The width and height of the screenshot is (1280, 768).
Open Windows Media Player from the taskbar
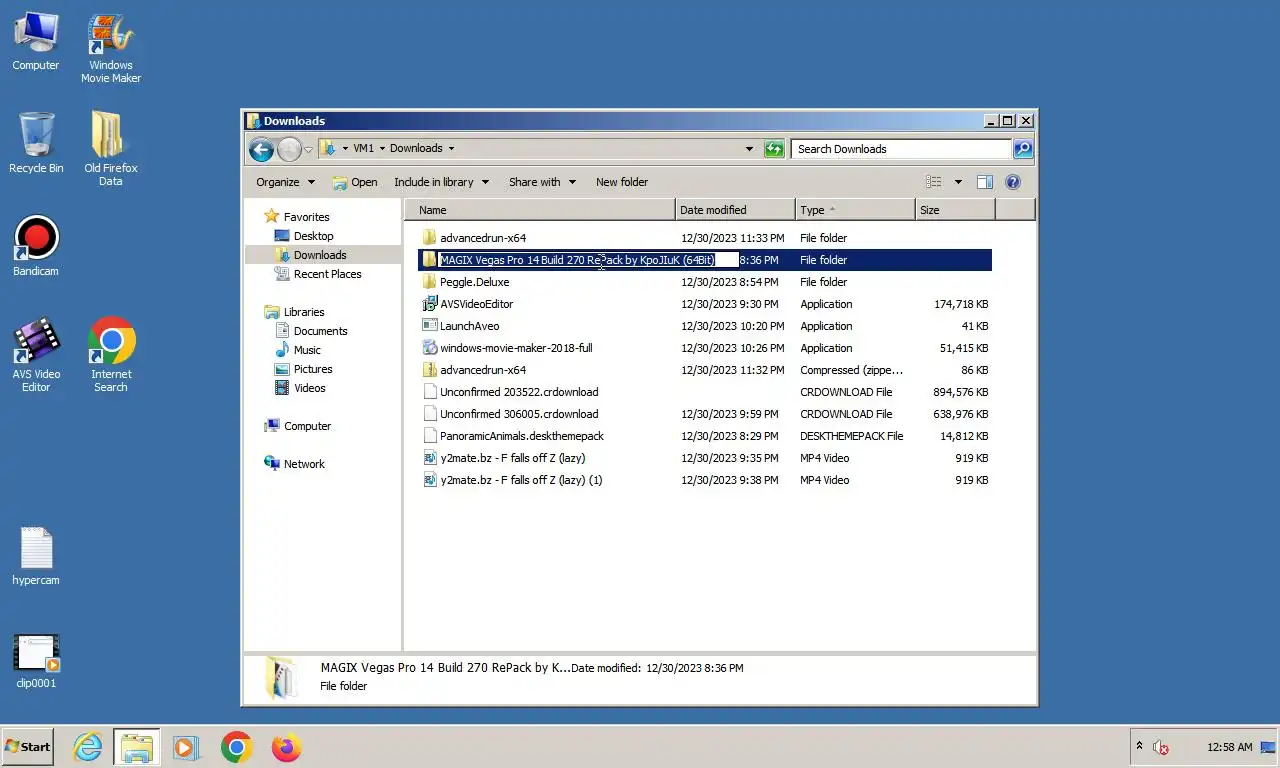click(x=185, y=747)
